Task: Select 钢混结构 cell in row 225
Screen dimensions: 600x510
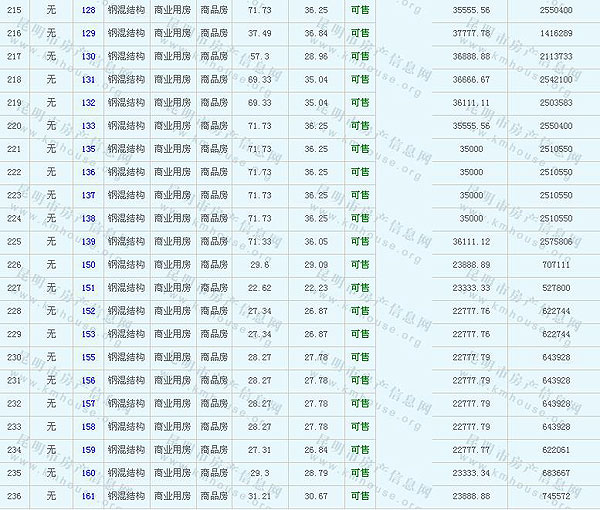Action: 125,242
